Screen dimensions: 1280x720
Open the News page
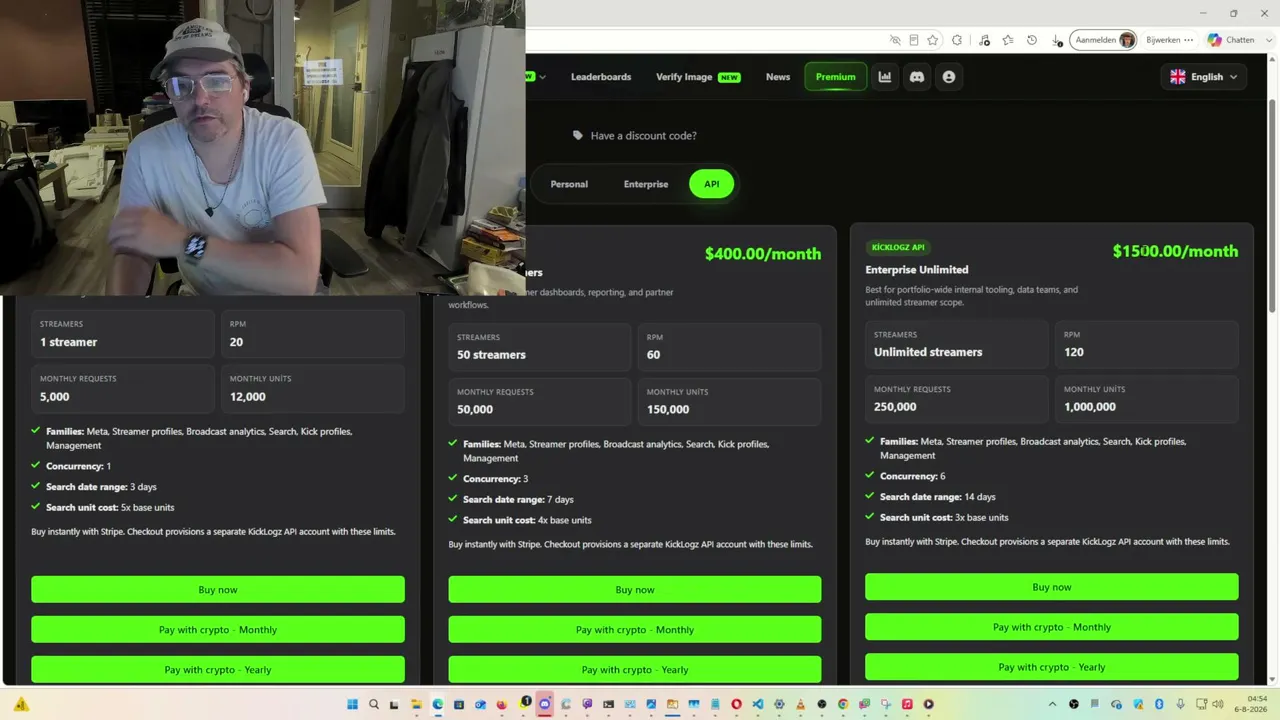(778, 77)
